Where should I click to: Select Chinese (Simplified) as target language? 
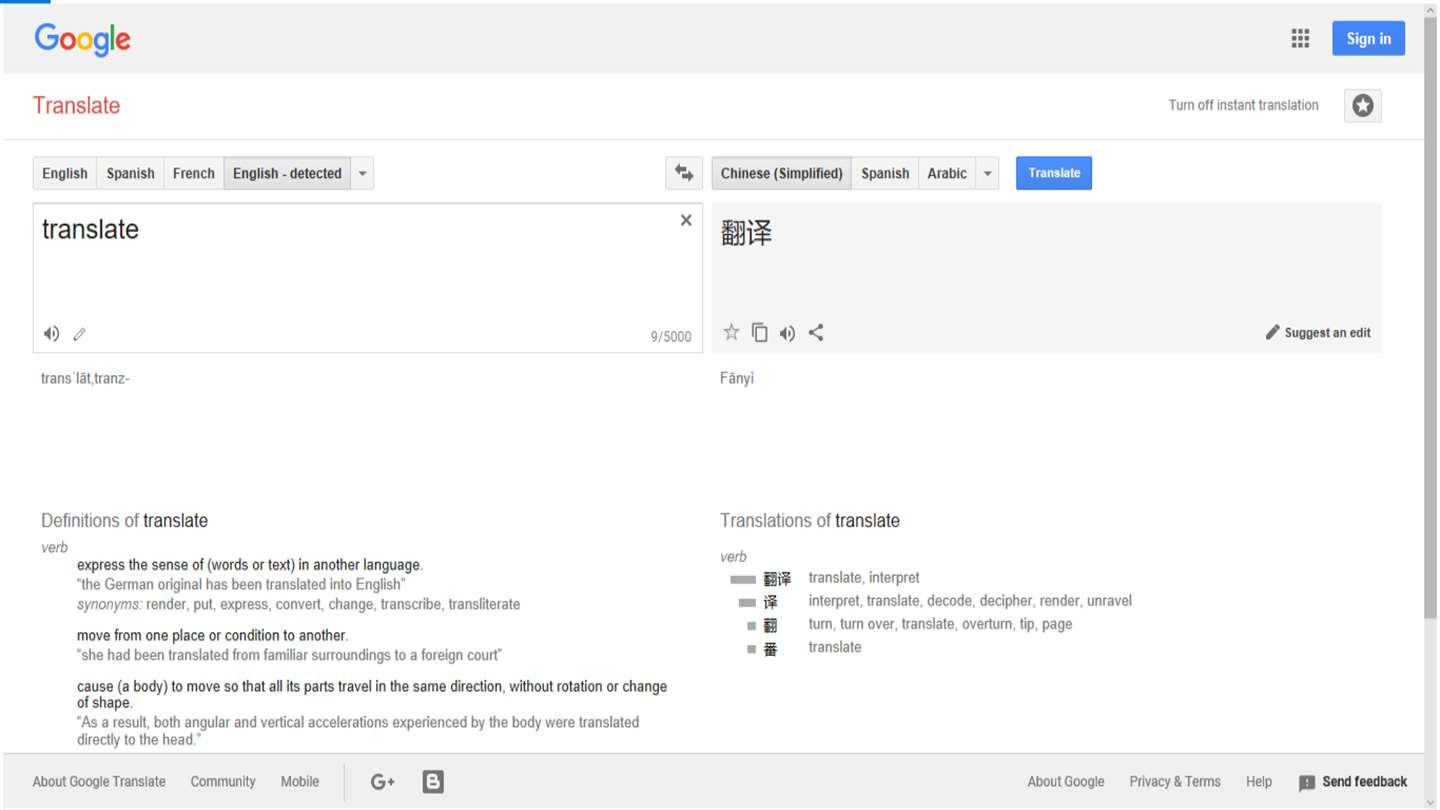point(782,173)
